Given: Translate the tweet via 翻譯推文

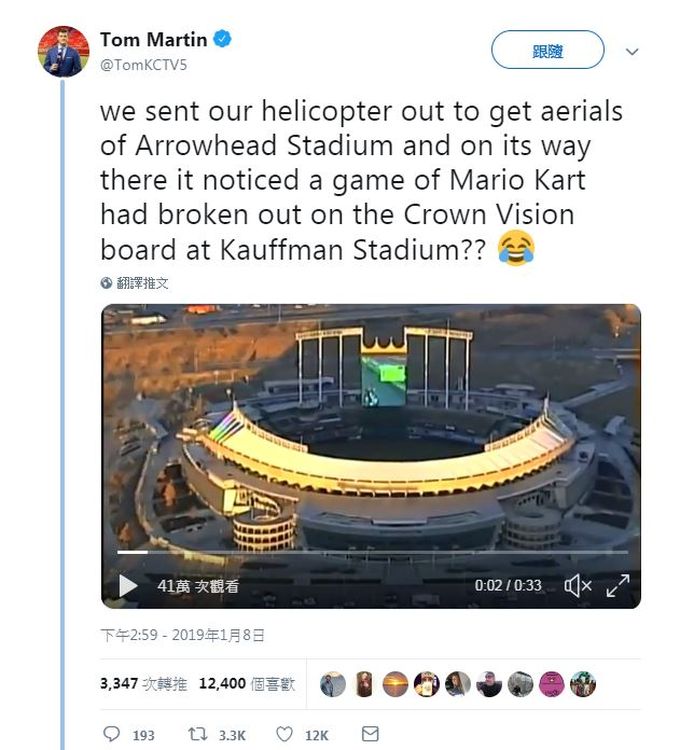Looking at the screenshot, I should (x=143, y=283).
